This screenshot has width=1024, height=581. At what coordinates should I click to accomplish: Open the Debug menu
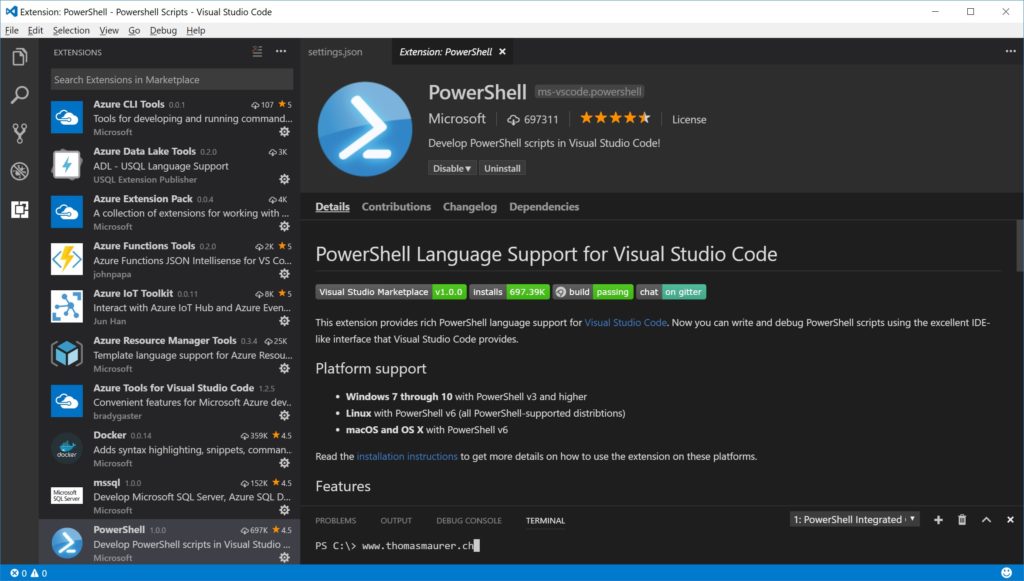(x=163, y=30)
